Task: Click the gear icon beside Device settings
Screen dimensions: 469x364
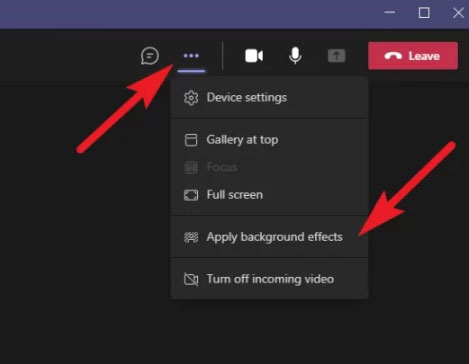Action: [191, 98]
